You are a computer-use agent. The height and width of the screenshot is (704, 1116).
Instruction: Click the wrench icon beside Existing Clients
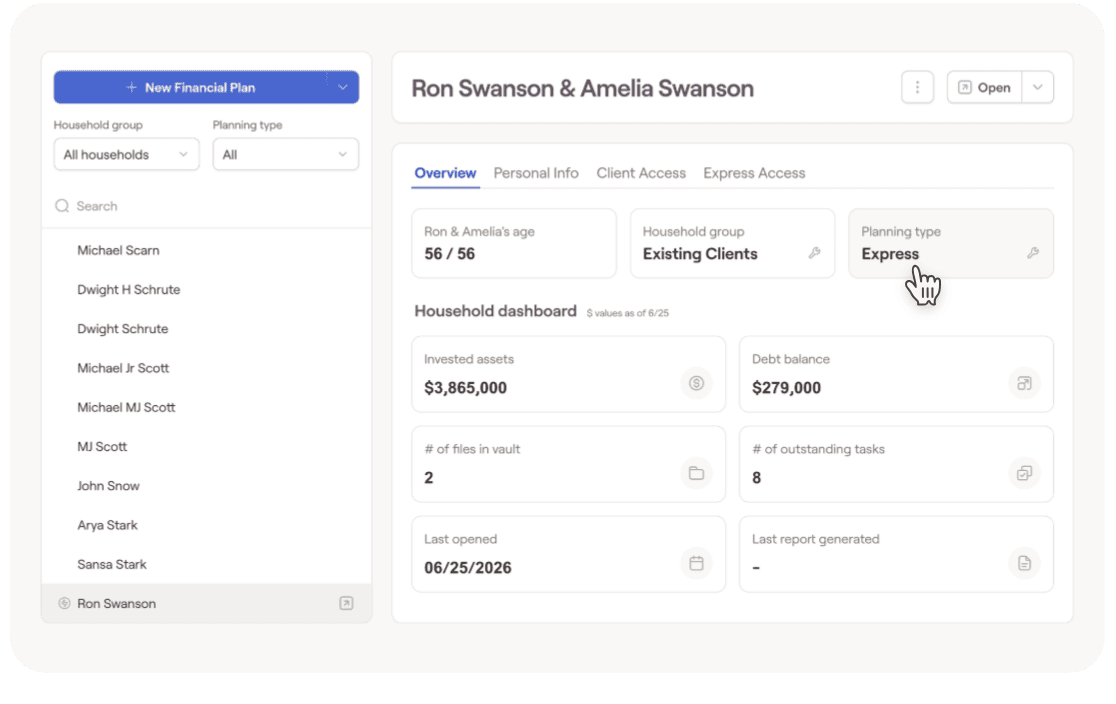pos(814,253)
